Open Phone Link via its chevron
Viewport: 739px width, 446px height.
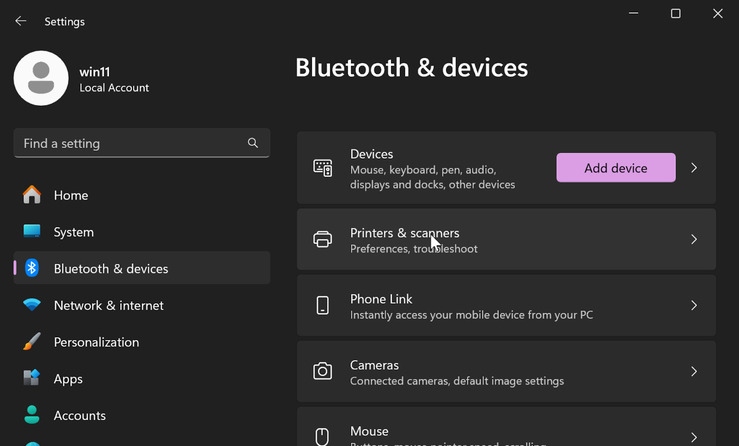[694, 306]
